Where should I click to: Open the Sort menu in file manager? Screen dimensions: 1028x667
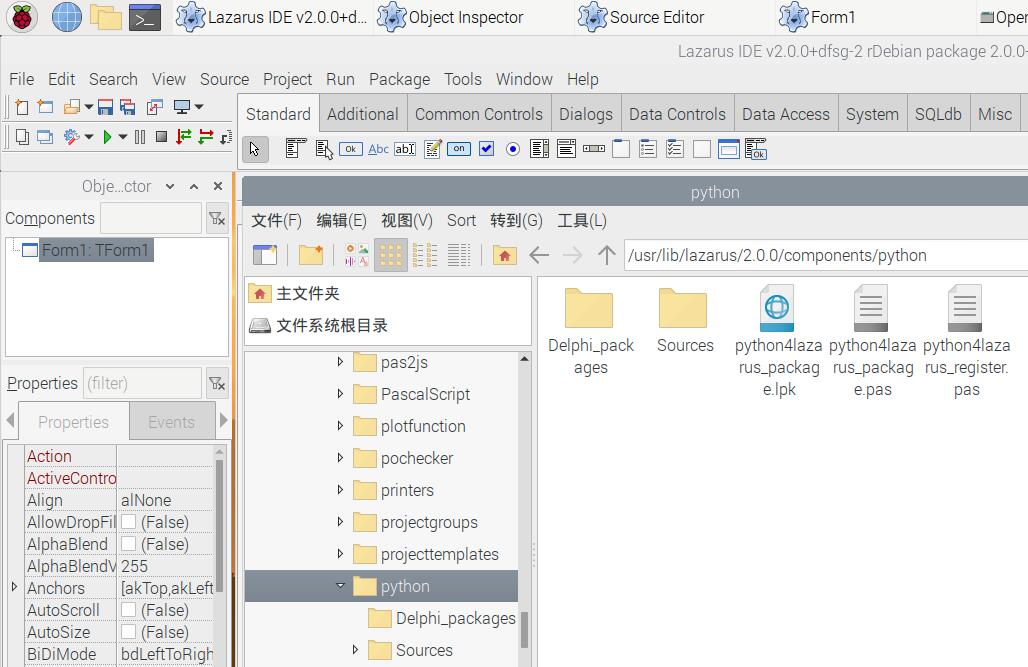462,220
